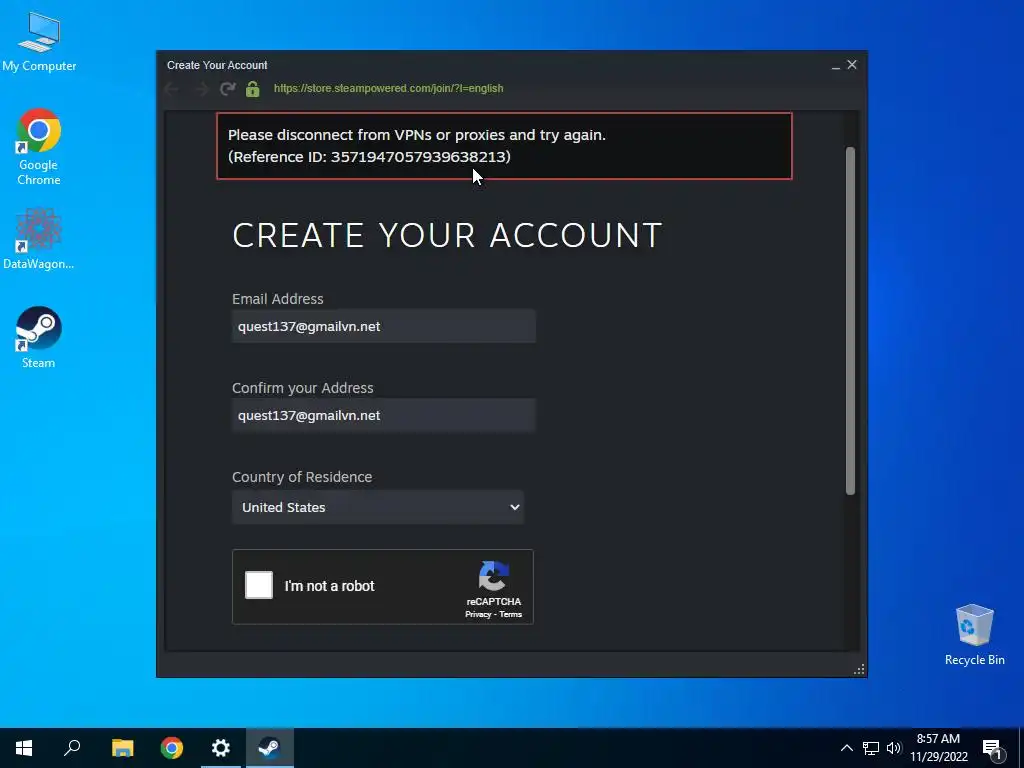Click the Create Your Account heading
This screenshot has height=768, width=1024.
pos(447,235)
